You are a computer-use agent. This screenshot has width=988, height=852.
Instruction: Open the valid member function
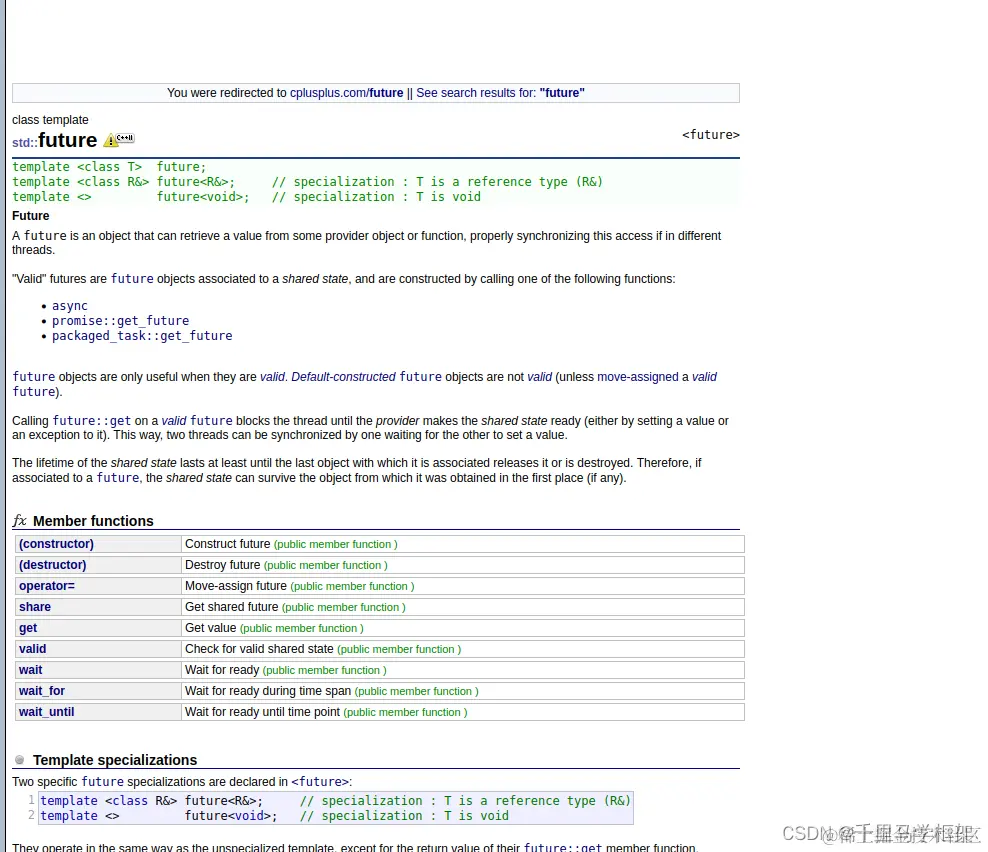(32, 648)
